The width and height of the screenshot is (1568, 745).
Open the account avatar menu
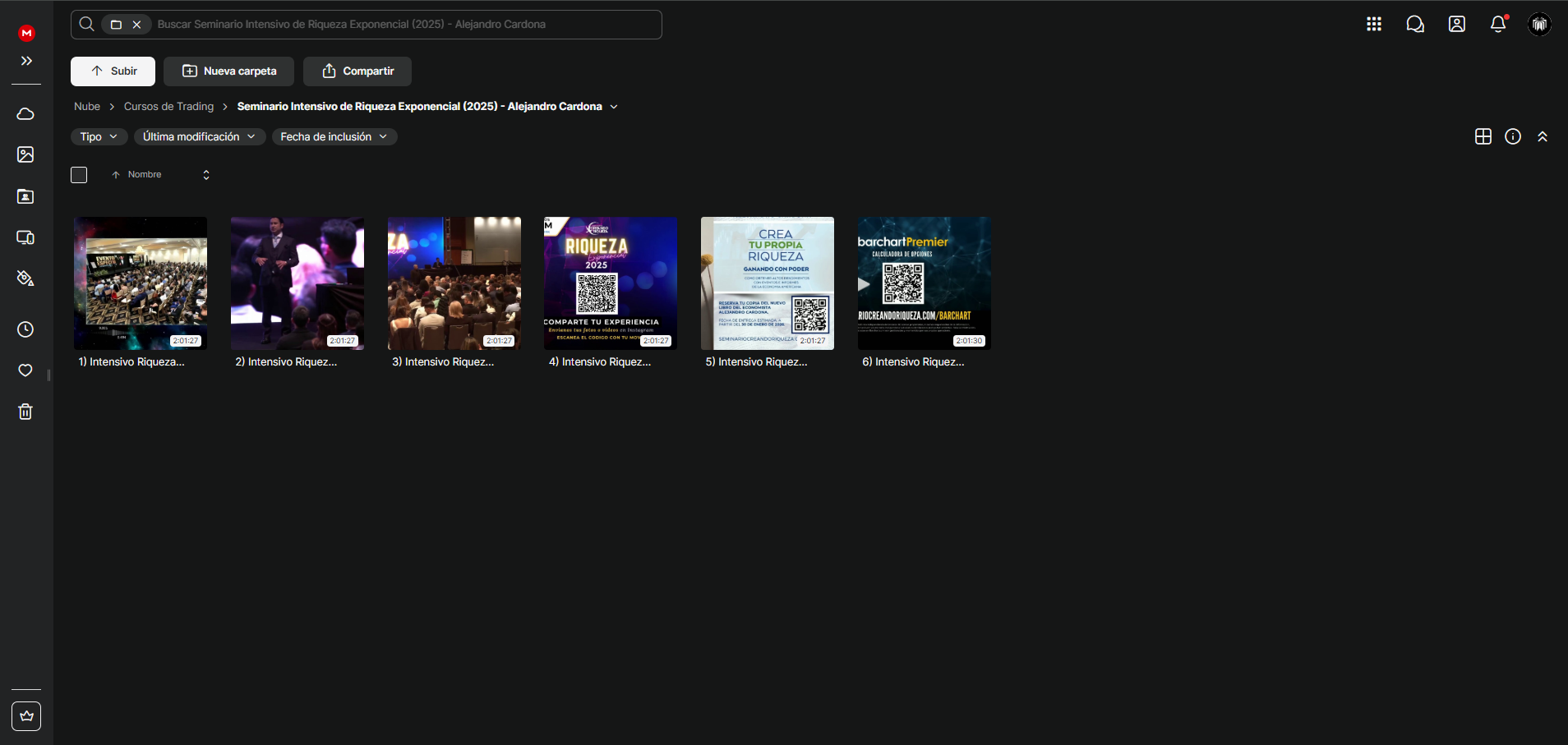pyautogui.click(x=1539, y=24)
